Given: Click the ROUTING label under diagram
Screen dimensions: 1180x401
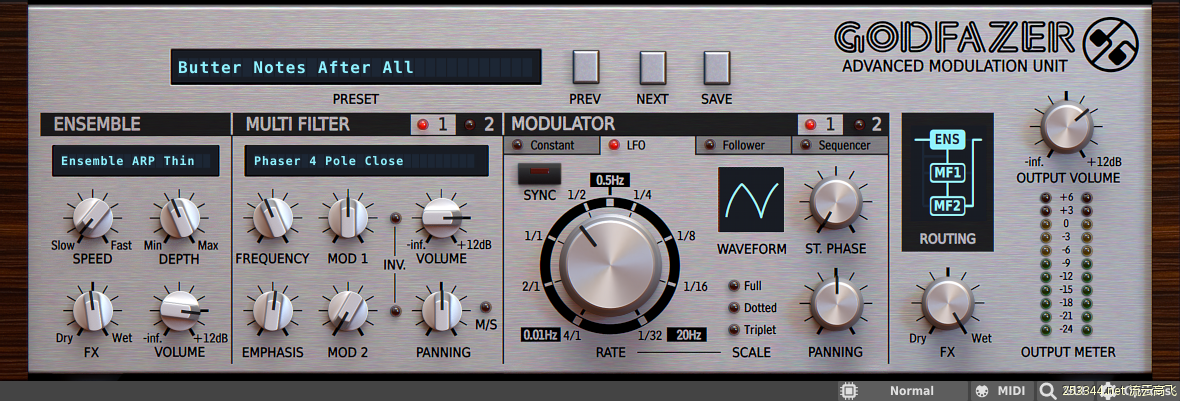Looking at the screenshot, I should 947,238.
